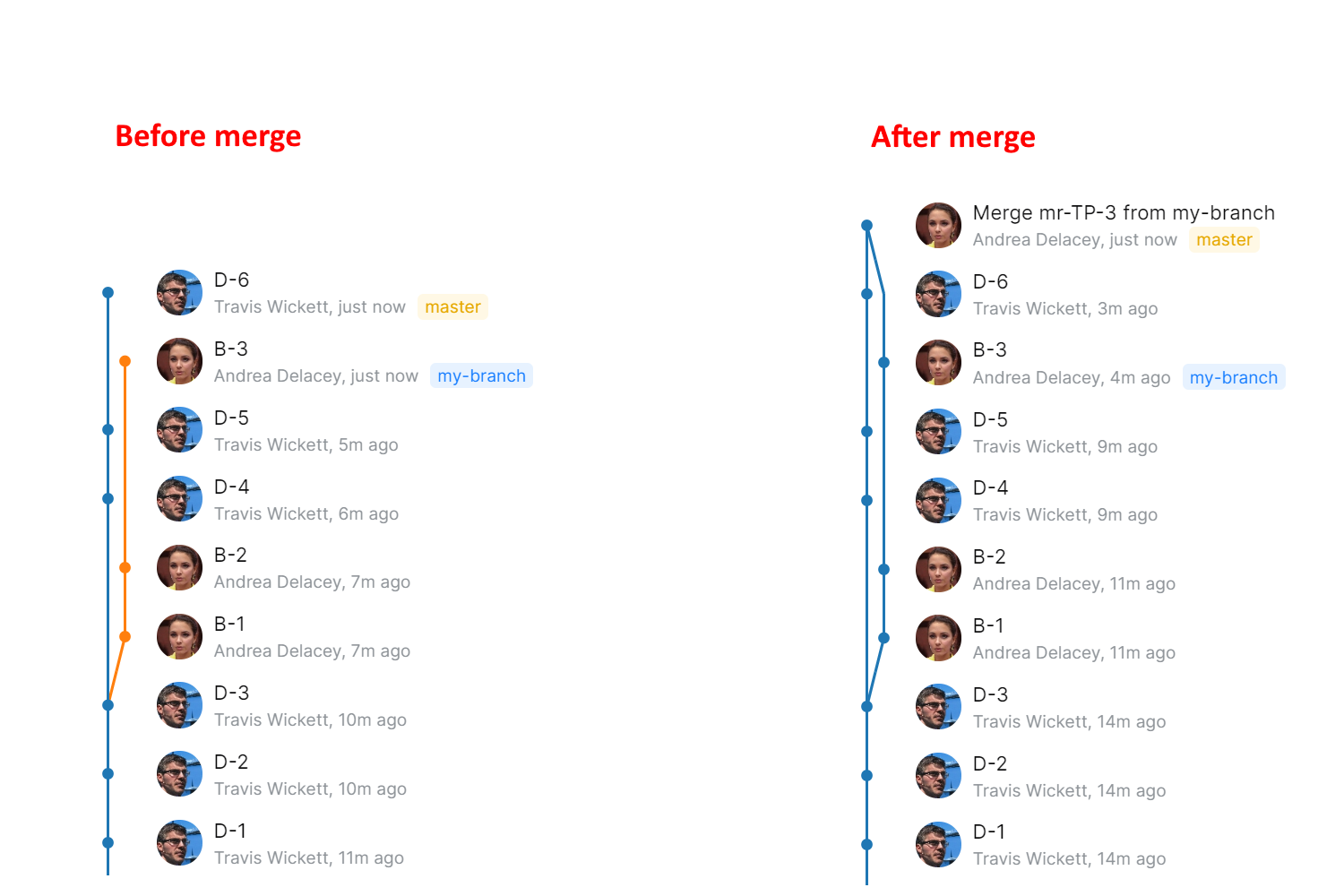Click the my-branch label pill before merge
The image size is (1344, 896).
coord(482,375)
